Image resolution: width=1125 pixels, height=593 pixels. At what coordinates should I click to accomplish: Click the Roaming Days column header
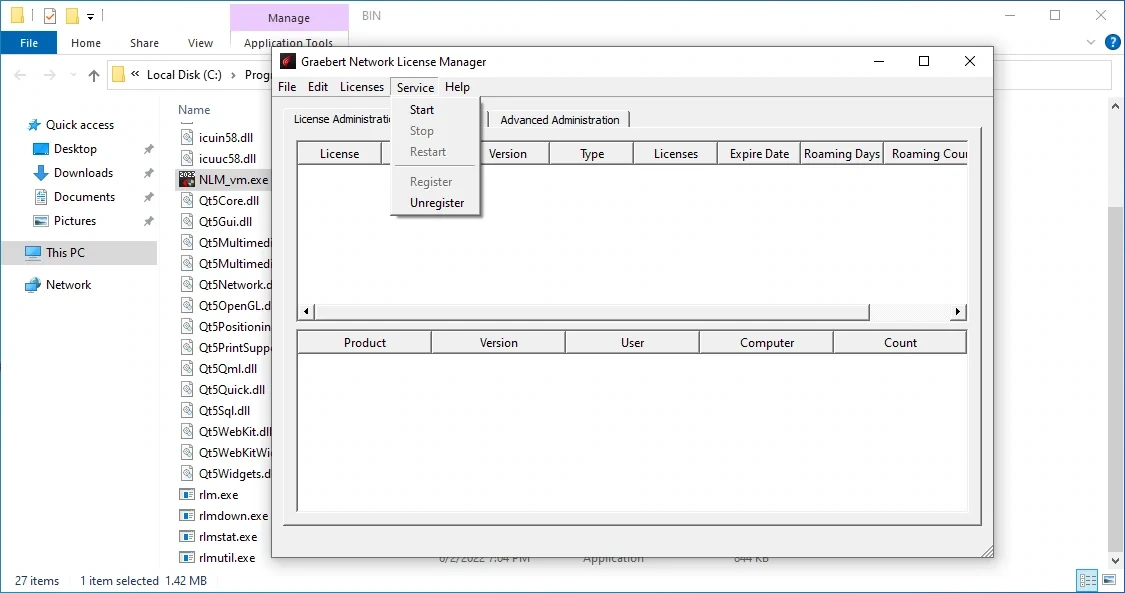842,153
